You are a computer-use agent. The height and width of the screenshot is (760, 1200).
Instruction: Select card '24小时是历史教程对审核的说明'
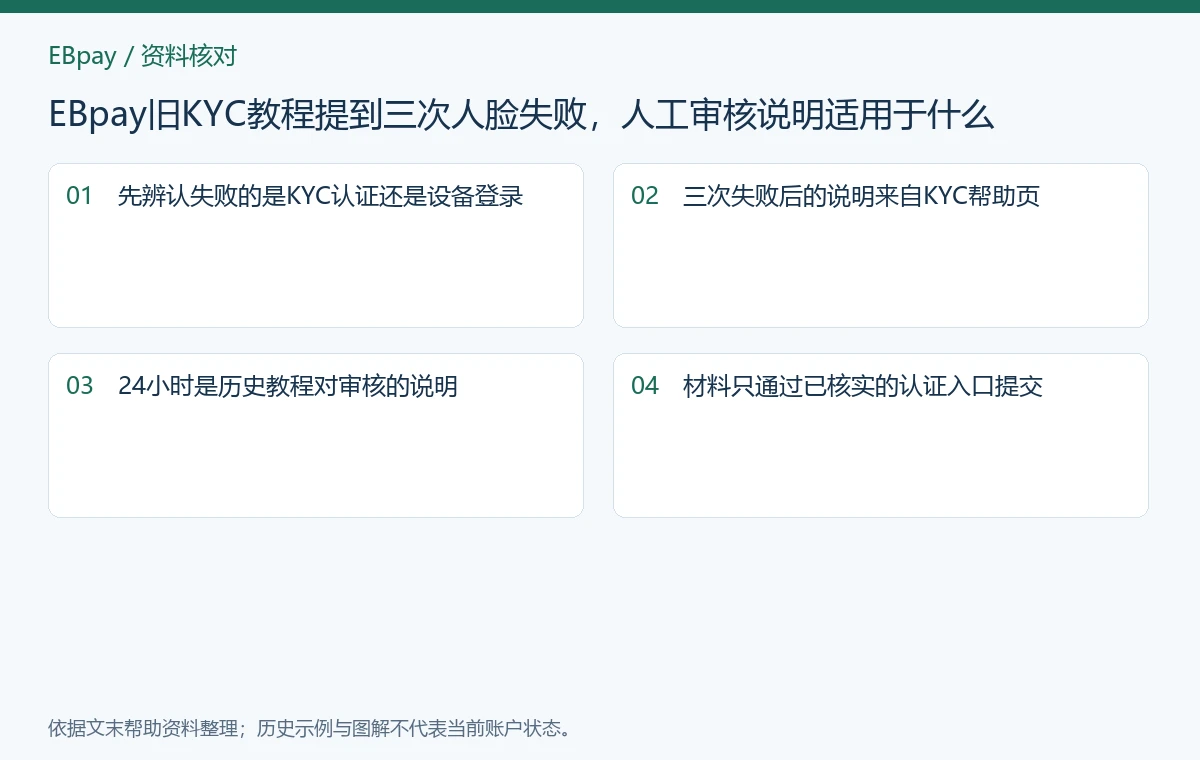[x=316, y=436]
